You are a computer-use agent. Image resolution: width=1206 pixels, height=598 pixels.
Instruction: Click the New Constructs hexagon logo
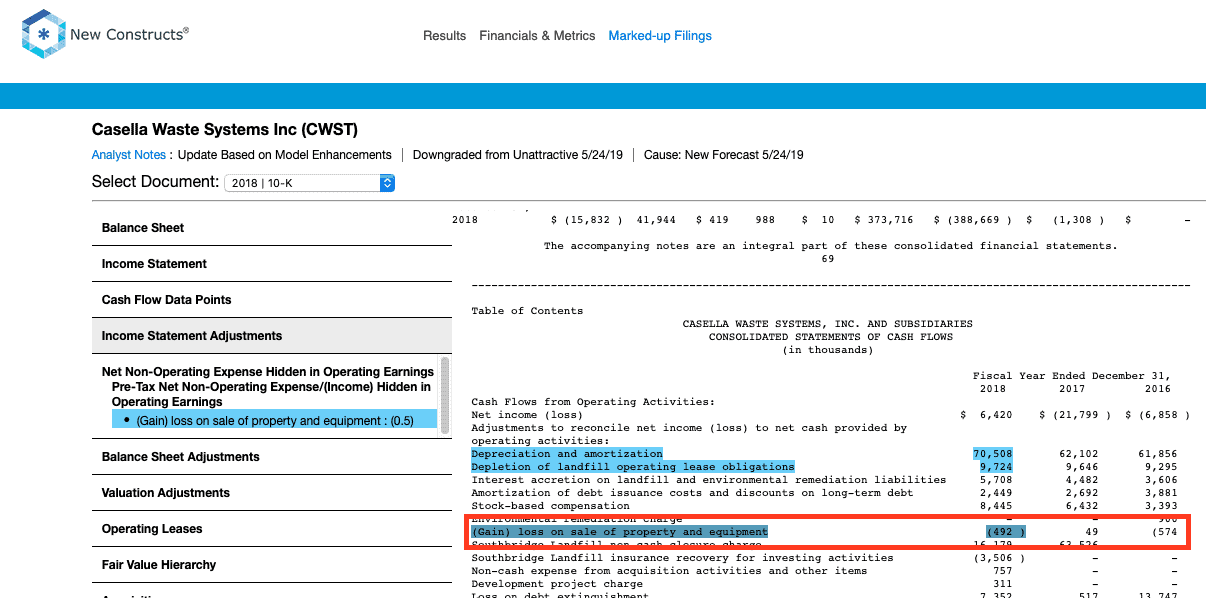point(43,34)
